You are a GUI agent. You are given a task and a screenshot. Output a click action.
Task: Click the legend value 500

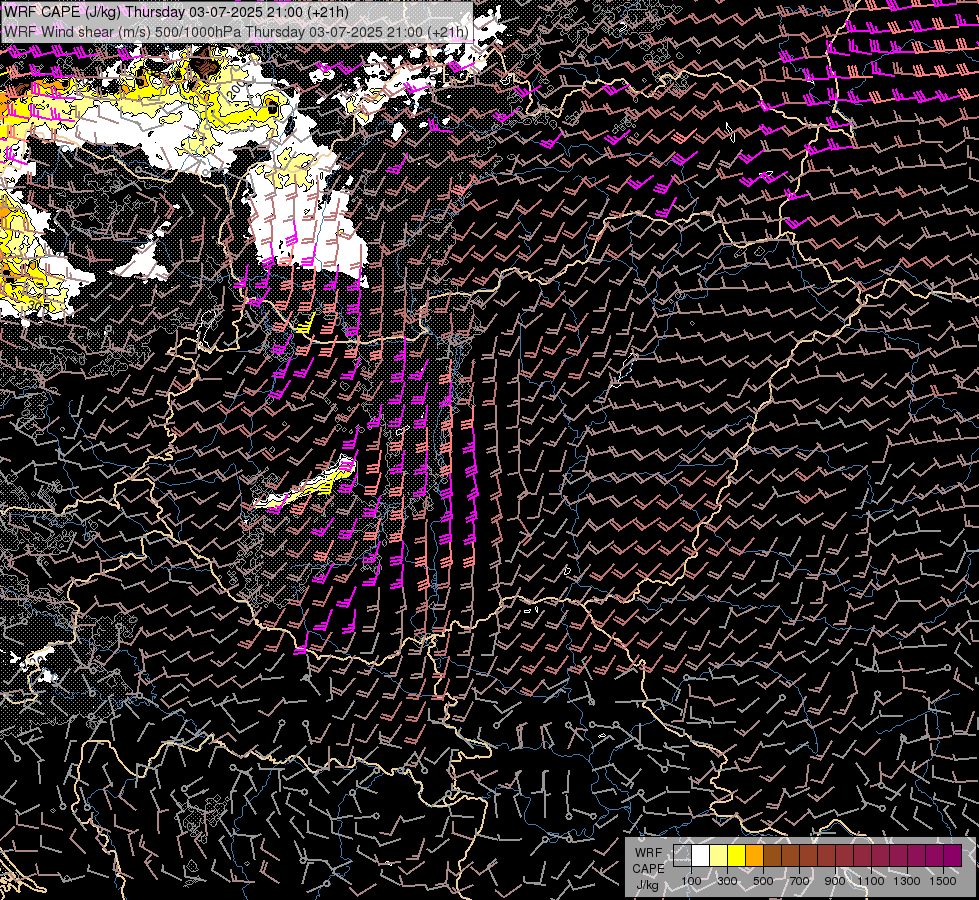[x=763, y=881]
